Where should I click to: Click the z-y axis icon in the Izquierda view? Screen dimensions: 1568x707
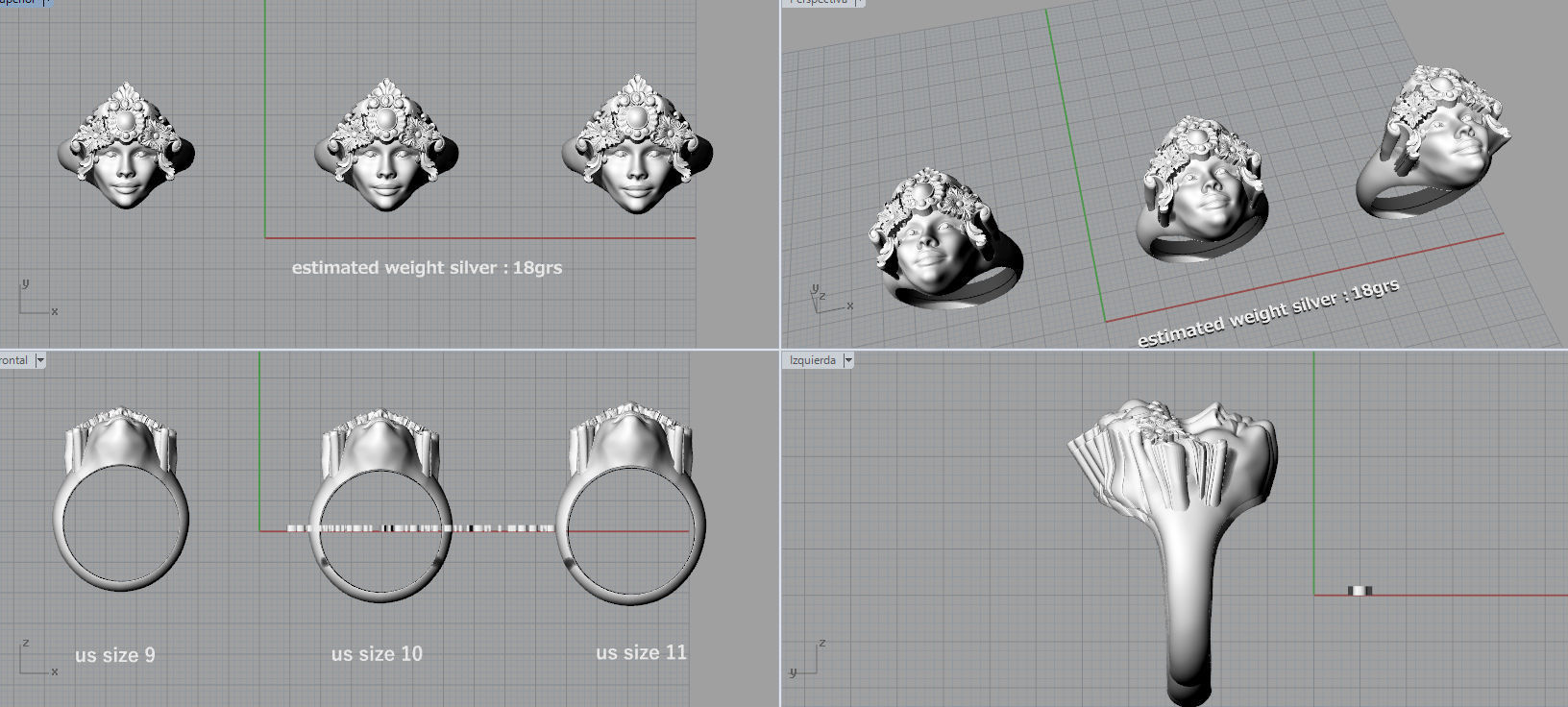coord(807,659)
